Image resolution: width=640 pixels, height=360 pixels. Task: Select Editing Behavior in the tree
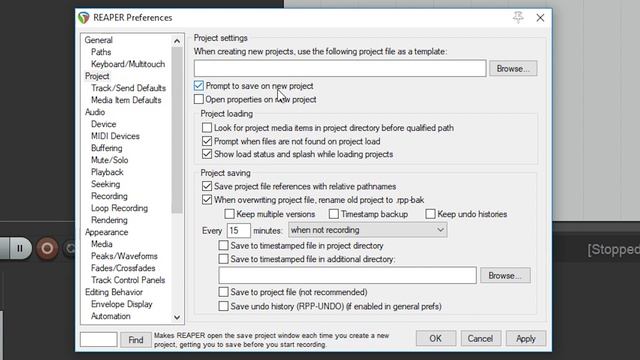point(113,292)
